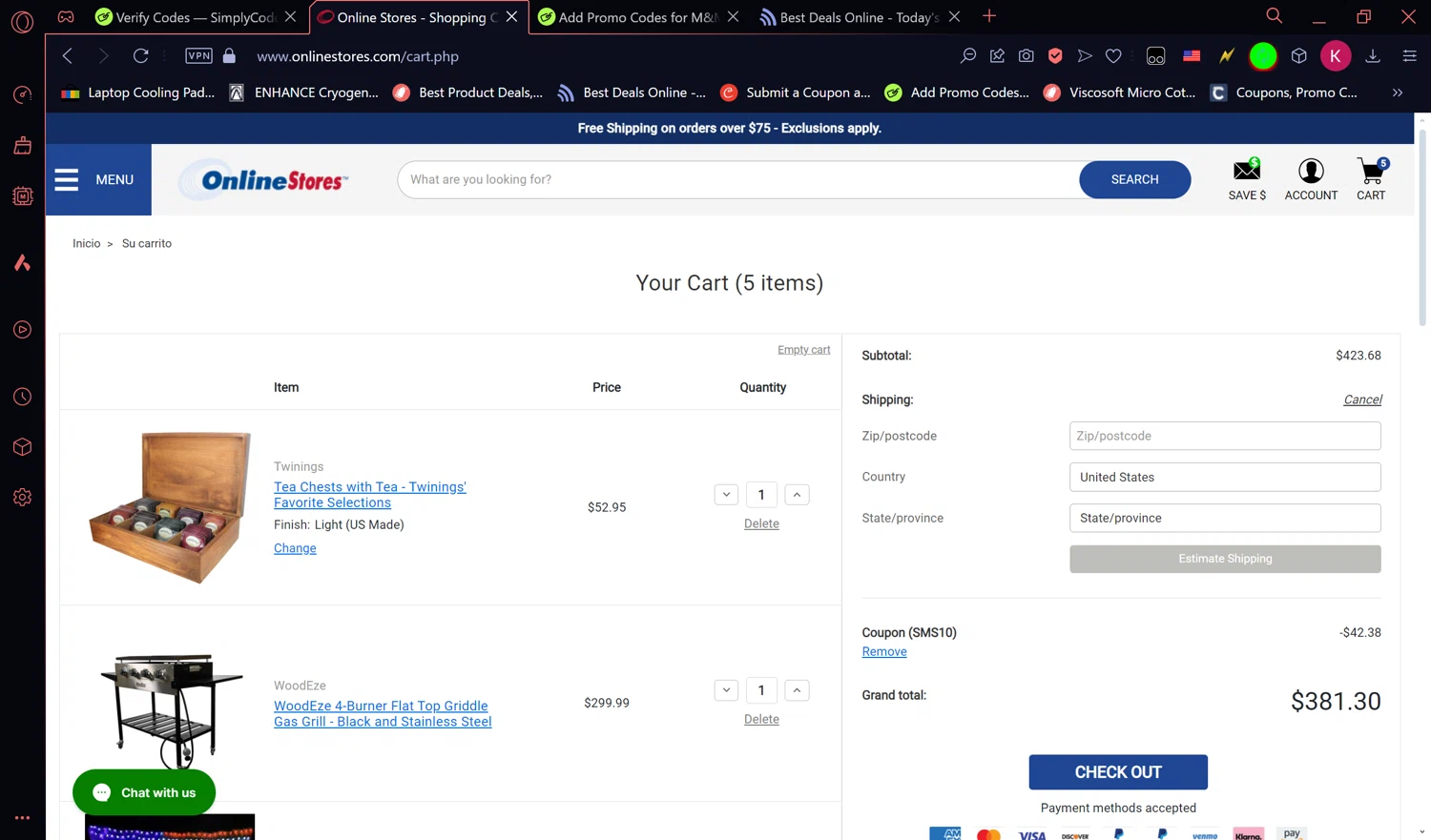Increase quantity of Tea Chests item
The height and width of the screenshot is (840, 1431).
tap(797, 494)
